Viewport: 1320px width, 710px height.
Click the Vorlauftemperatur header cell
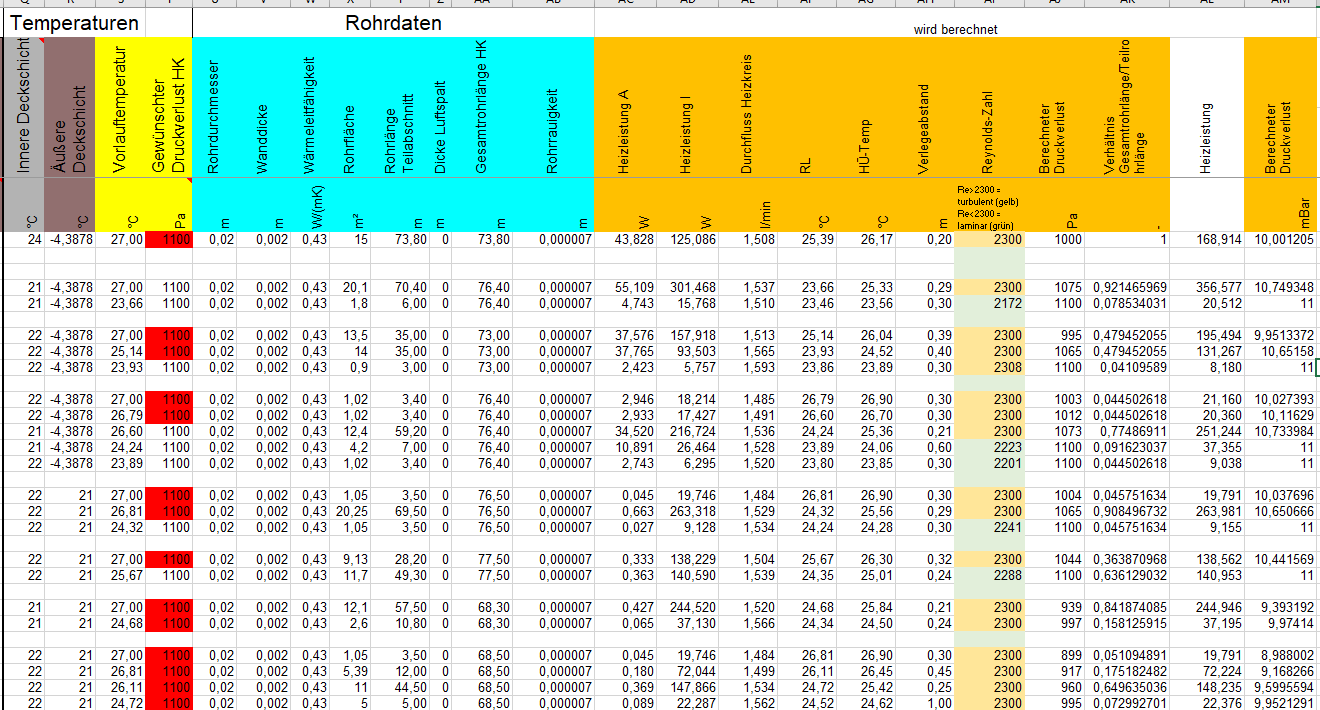click(120, 107)
